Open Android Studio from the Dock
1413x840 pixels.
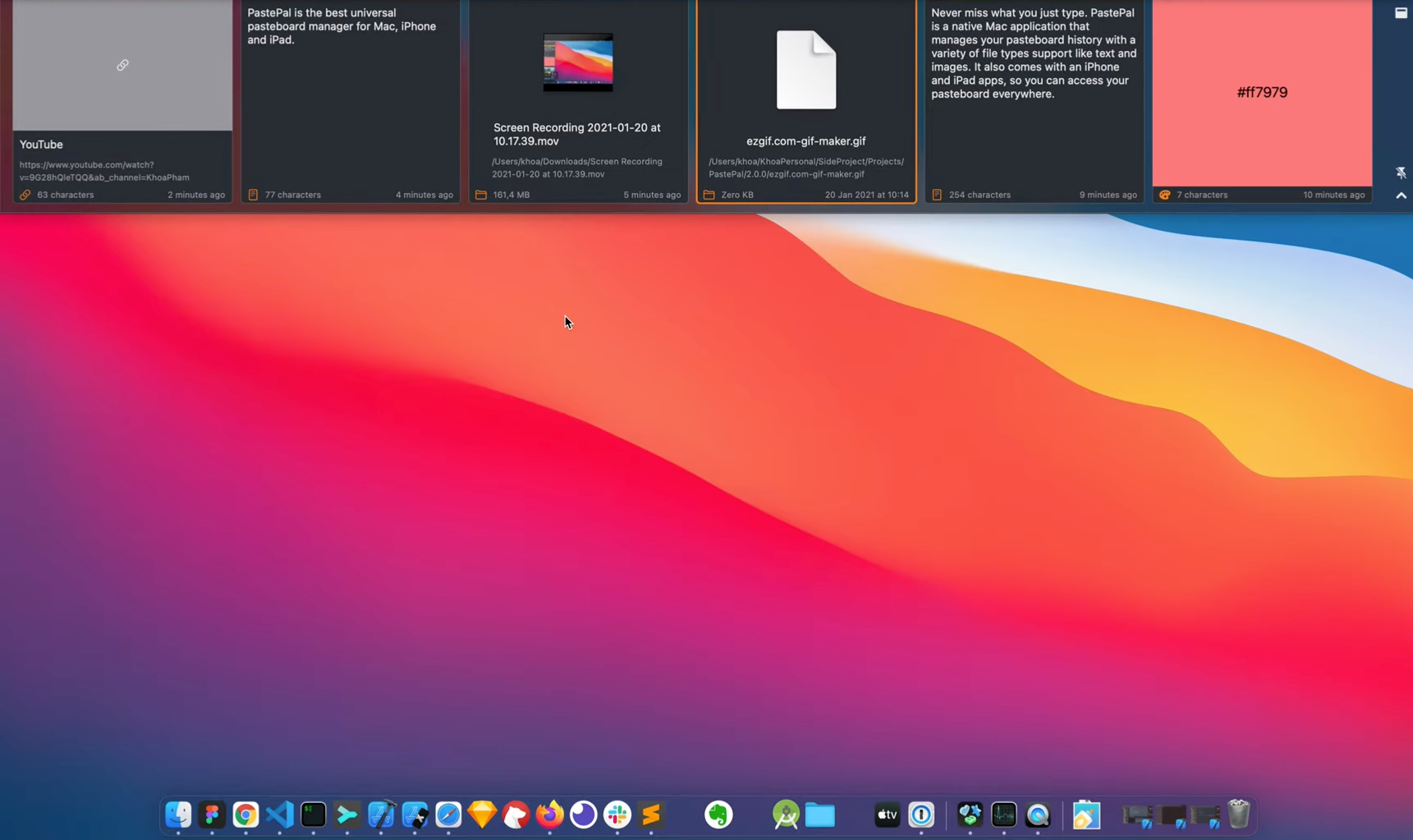[786, 815]
